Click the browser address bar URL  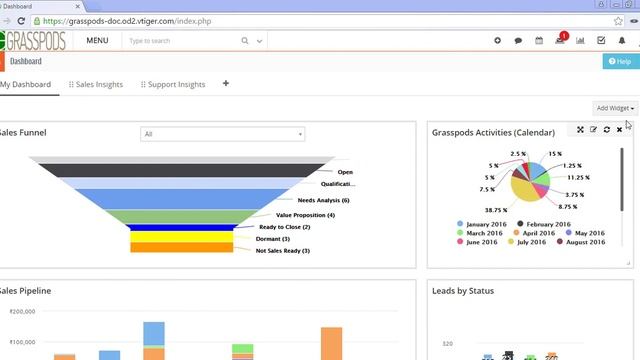[x=127, y=21]
